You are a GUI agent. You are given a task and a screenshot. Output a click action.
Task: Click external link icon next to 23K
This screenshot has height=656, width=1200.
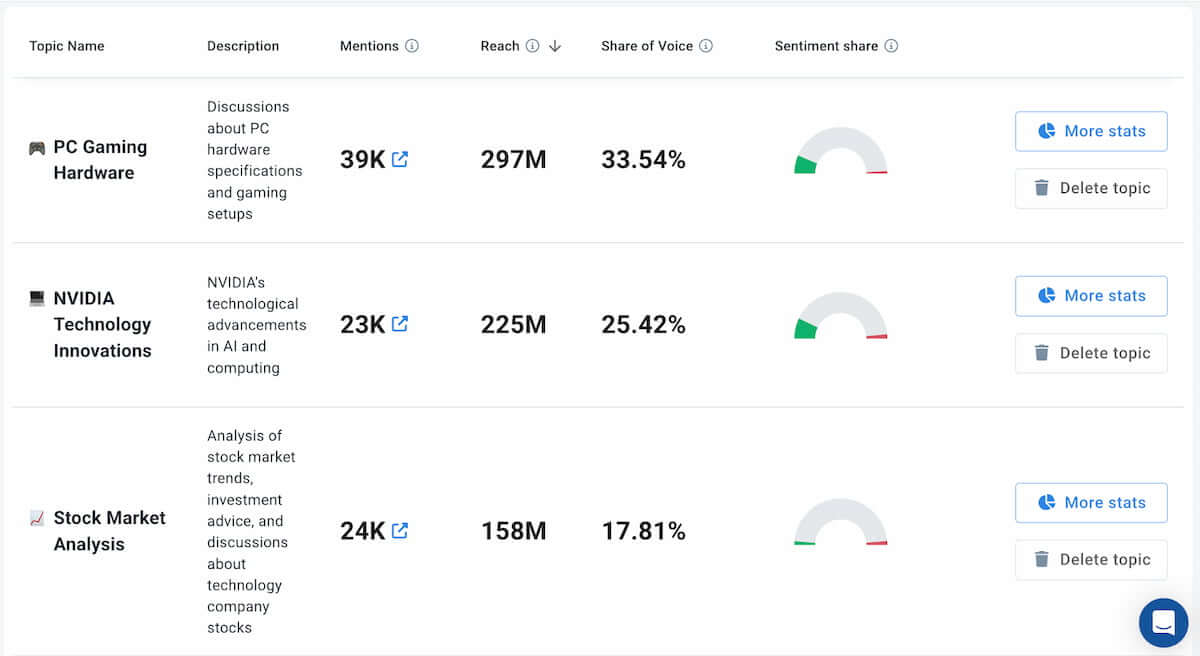pyautogui.click(x=400, y=323)
